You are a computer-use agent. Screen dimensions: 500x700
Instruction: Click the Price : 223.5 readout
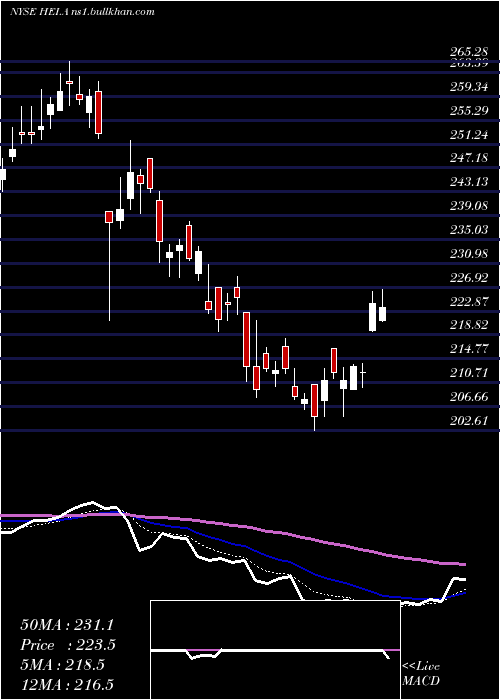click(x=68, y=645)
